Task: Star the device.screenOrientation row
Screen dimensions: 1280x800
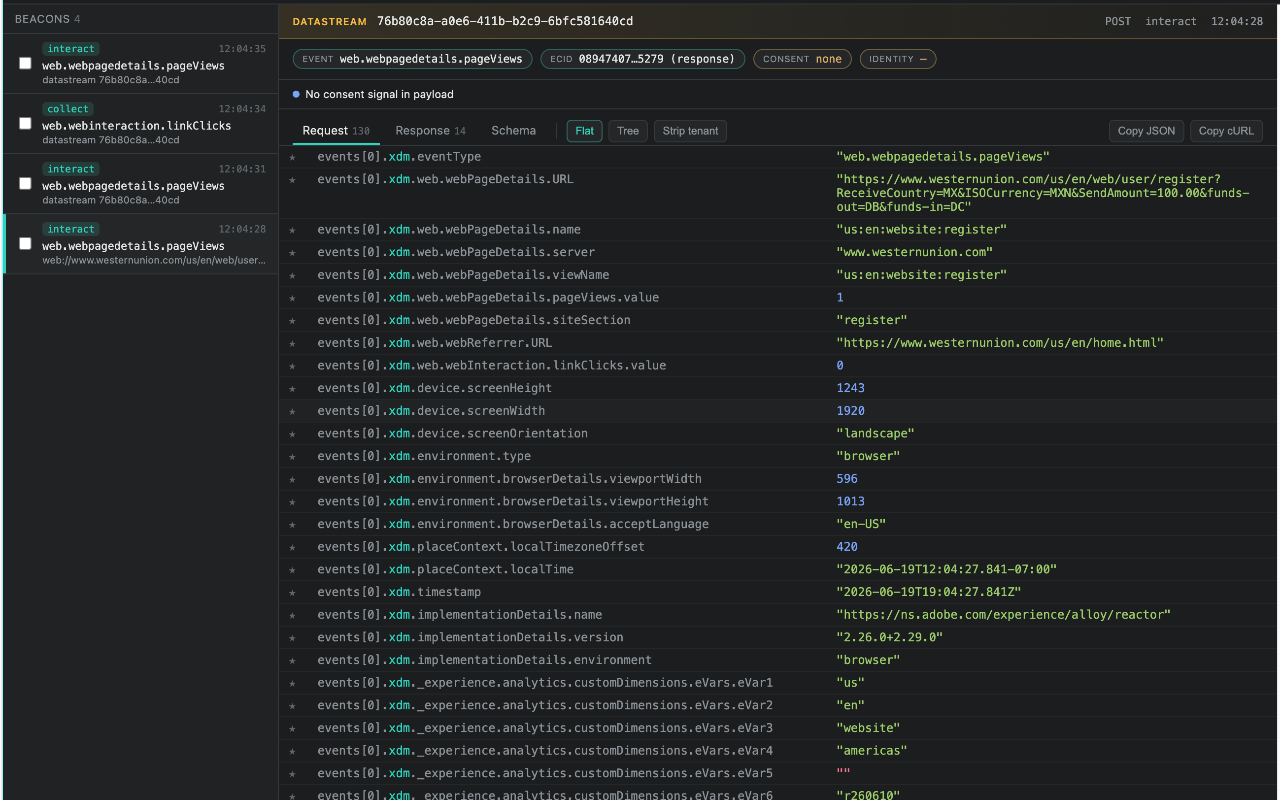Action: 293,434
